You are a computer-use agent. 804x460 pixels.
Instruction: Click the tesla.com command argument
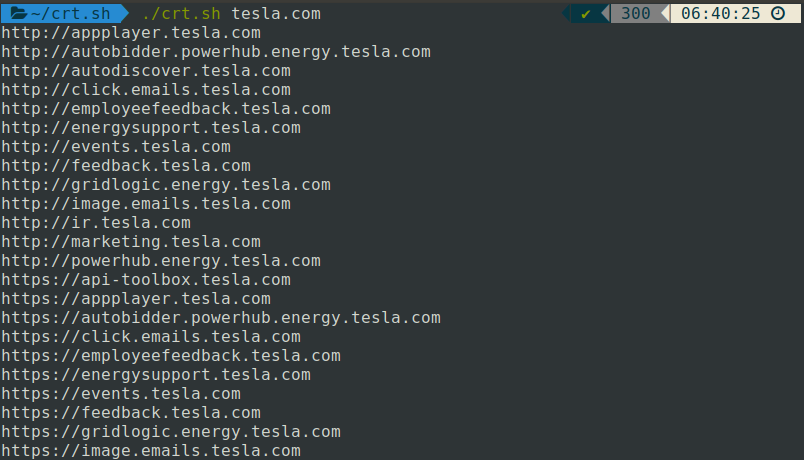coord(276,13)
